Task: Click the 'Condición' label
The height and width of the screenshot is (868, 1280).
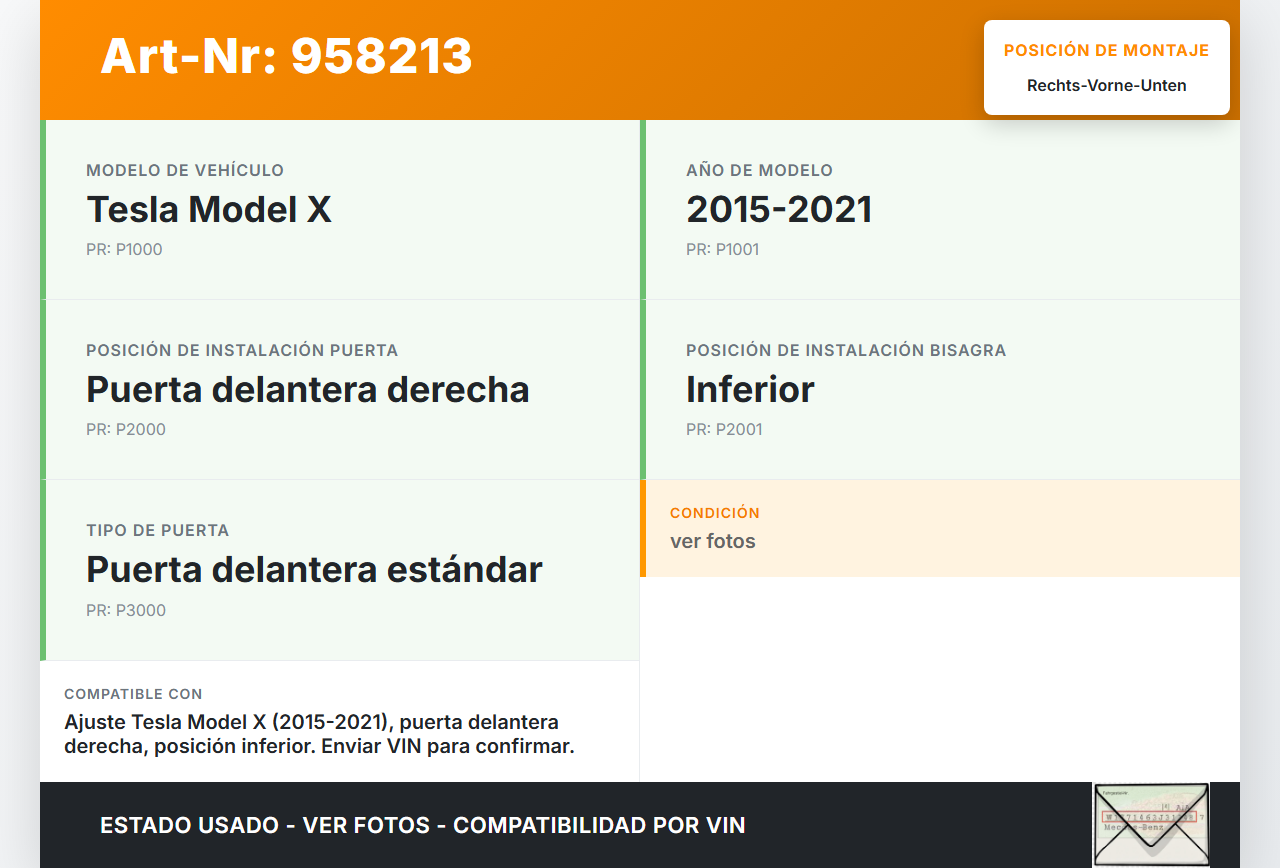Action: click(x=715, y=512)
